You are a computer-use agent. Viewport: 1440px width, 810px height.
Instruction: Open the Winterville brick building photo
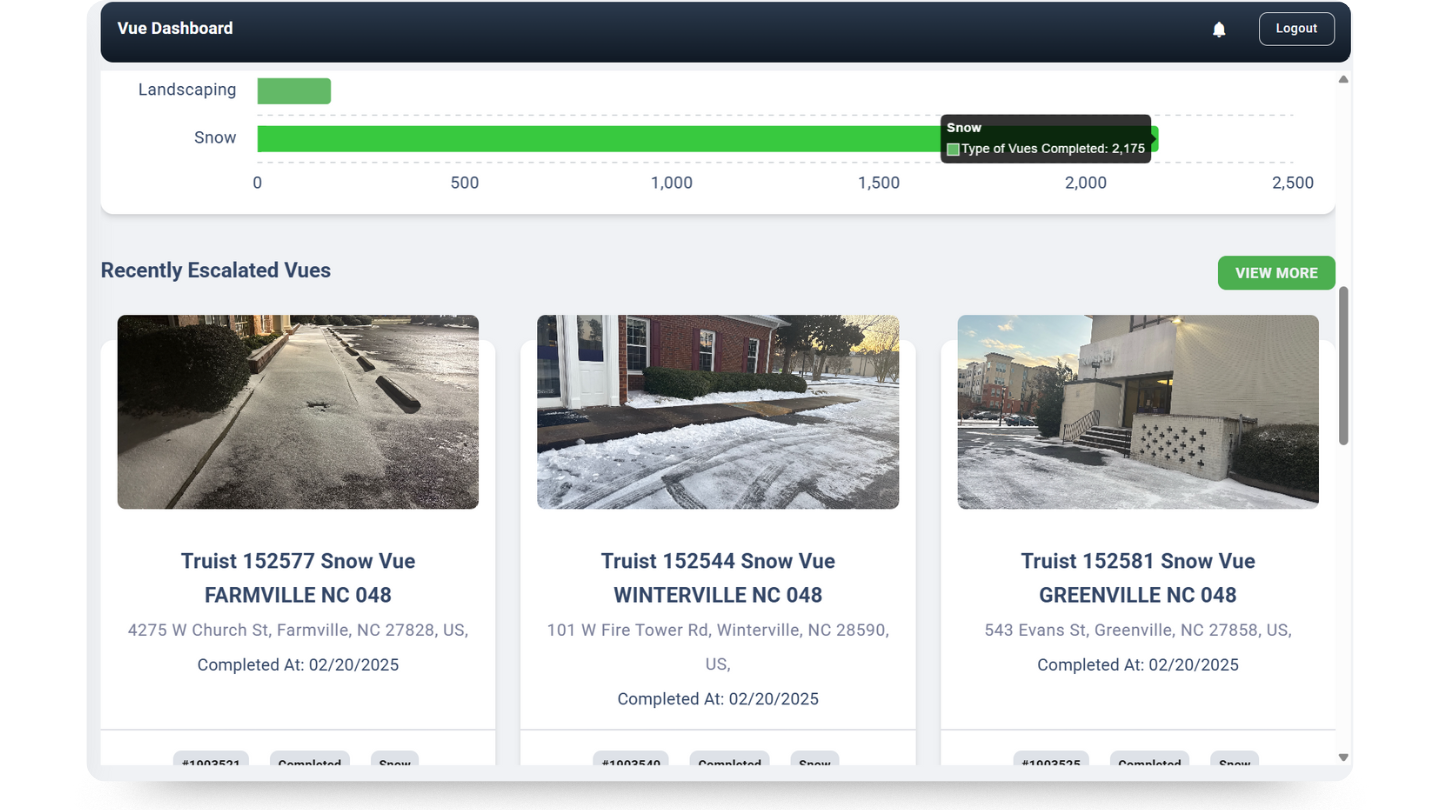(718, 412)
